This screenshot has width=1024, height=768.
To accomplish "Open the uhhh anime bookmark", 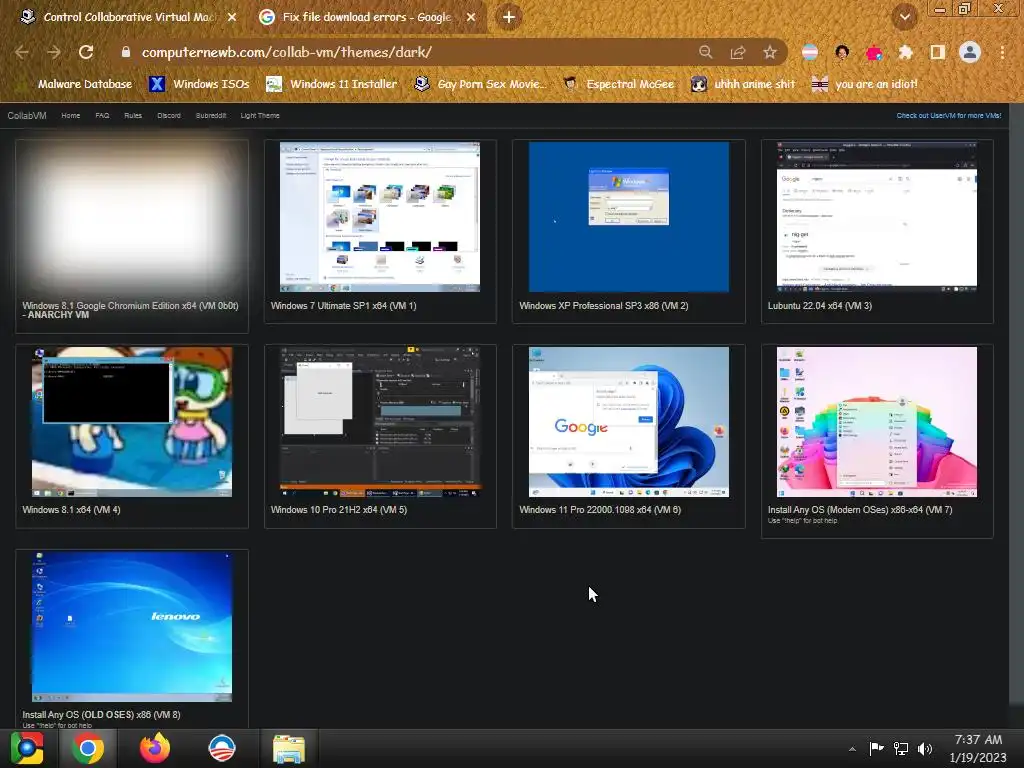I will pos(743,84).
